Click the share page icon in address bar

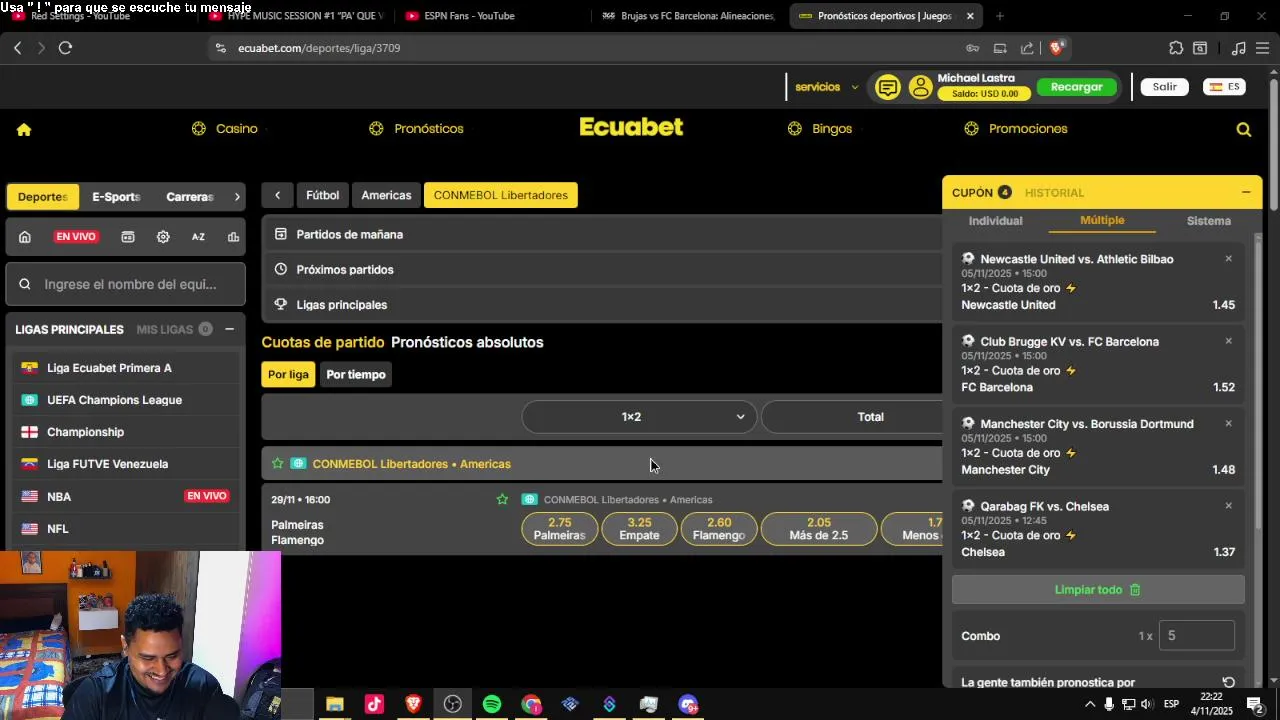tap(1027, 48)
